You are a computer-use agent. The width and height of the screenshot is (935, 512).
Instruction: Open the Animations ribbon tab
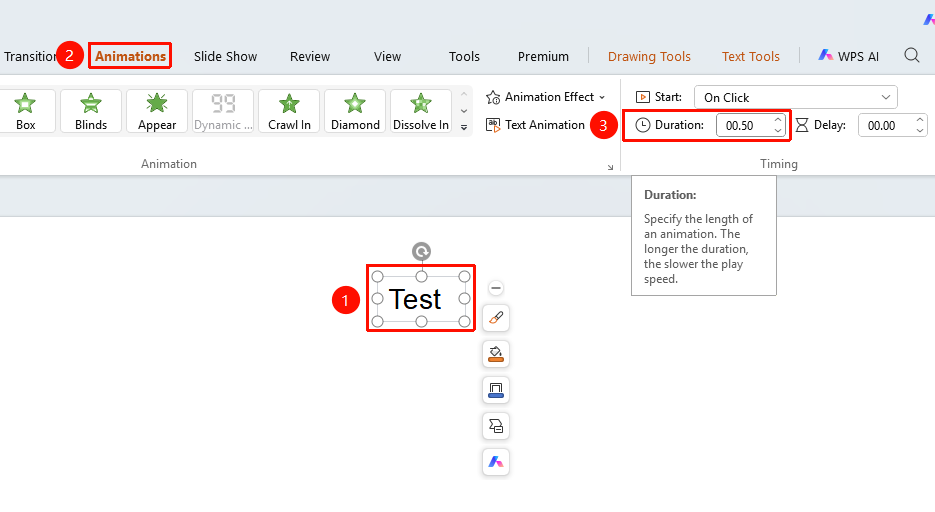(130, 56)
